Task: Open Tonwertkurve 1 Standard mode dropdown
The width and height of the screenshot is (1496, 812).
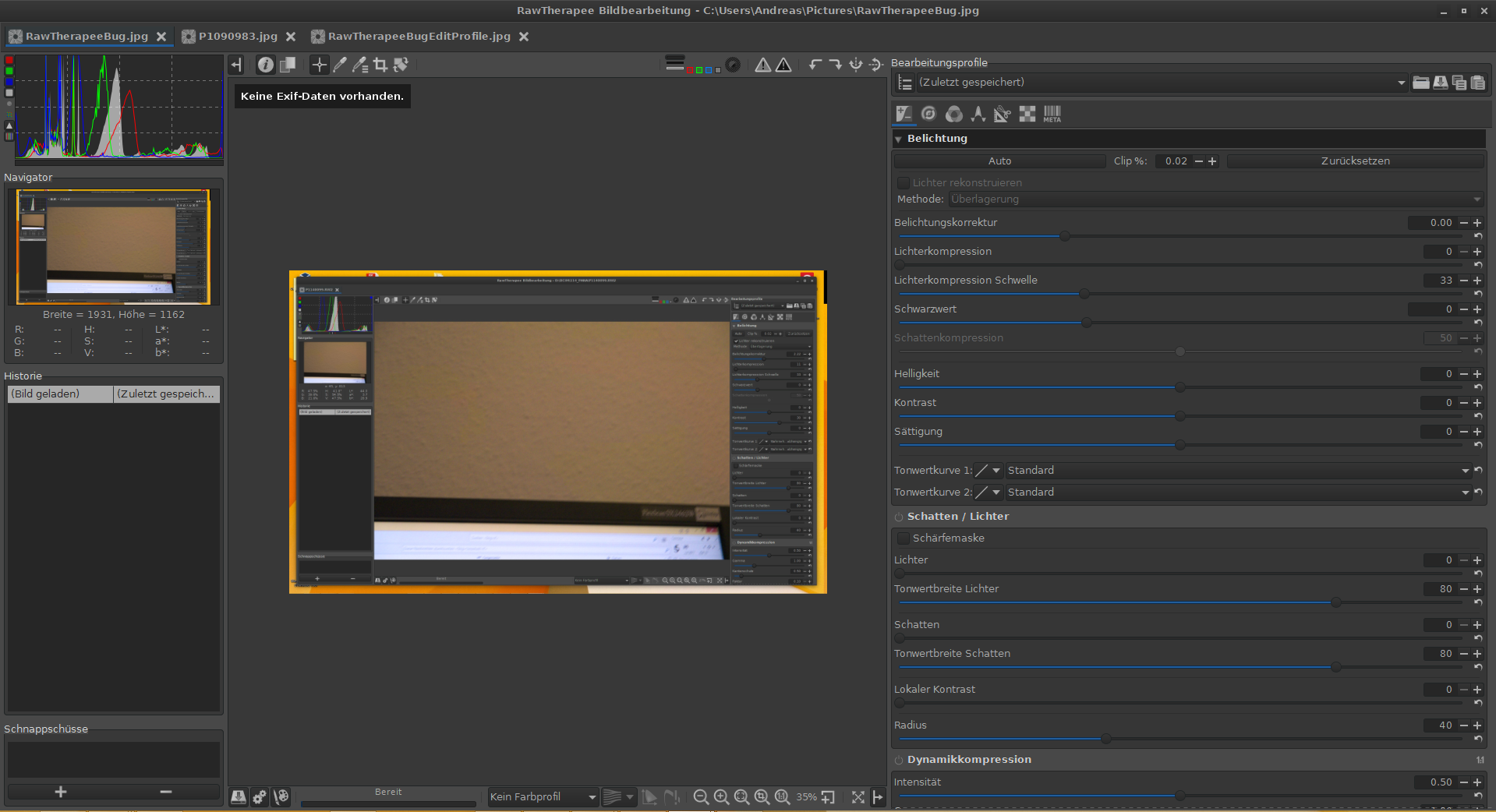Action: tap(1238, 470)
